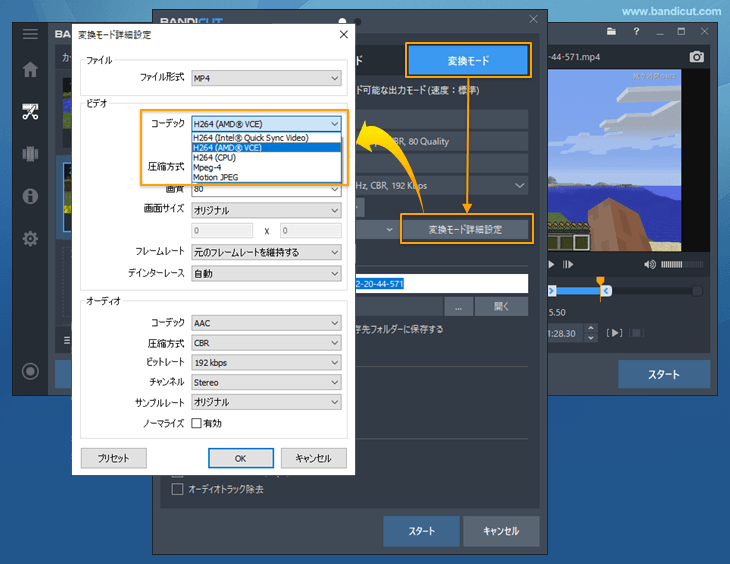Go to Home icon in sidebar
The width and height of the screenshot is (730, 564).
(30, 69)
